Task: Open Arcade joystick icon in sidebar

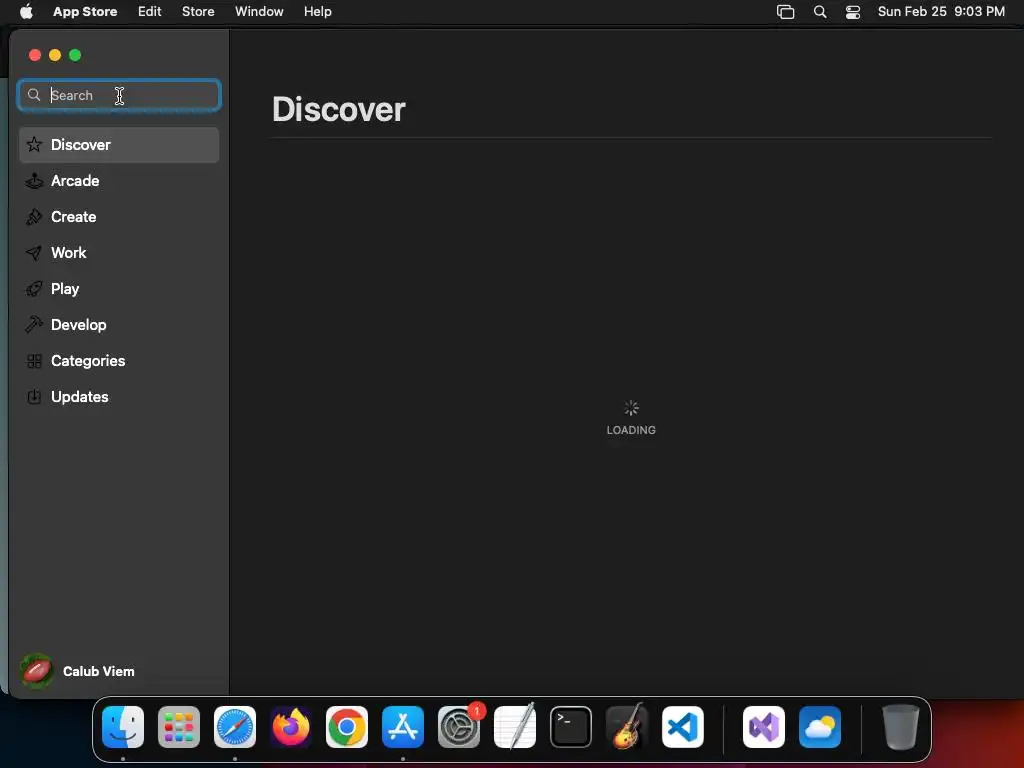Action: tap(35, 181)
